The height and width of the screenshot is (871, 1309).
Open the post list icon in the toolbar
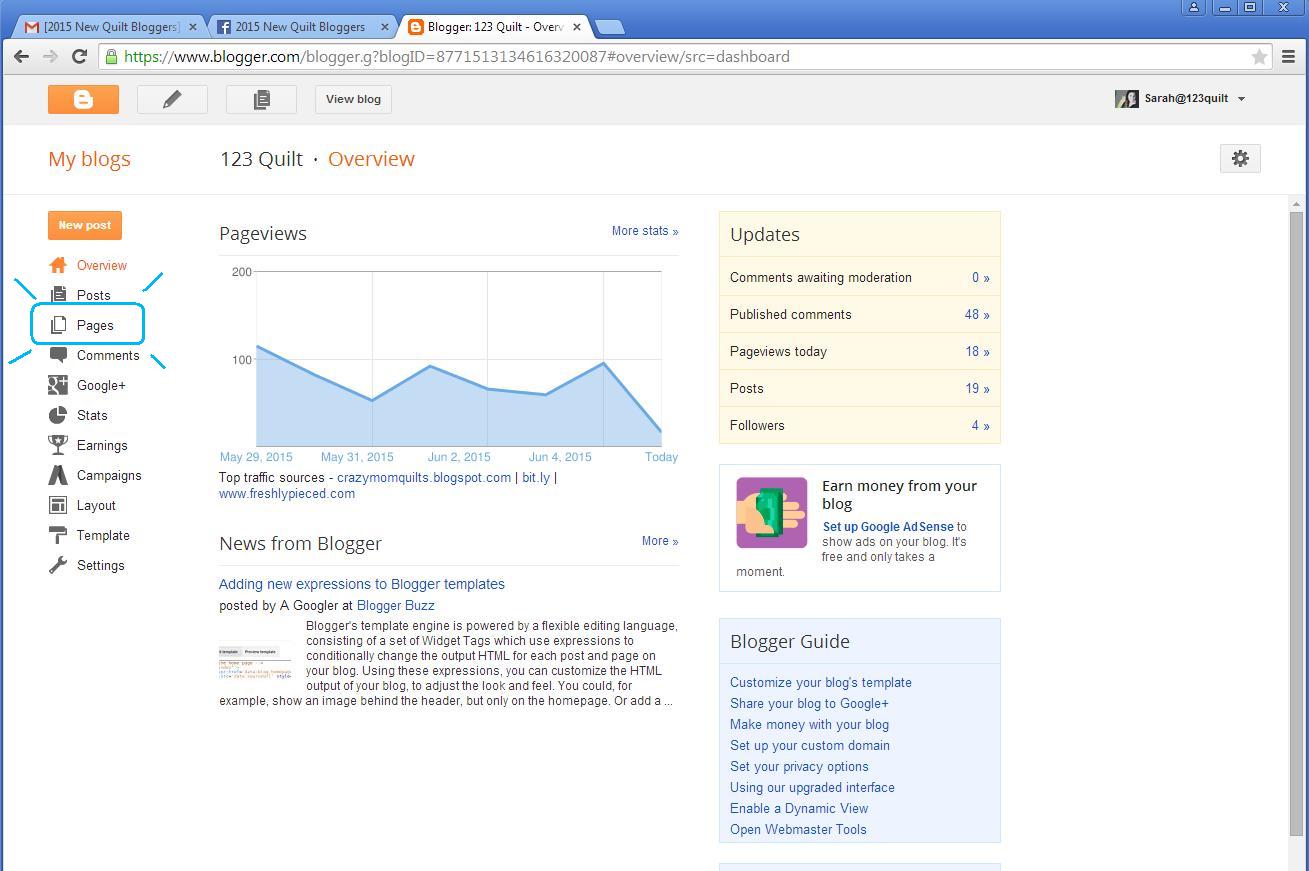[261, 99]
